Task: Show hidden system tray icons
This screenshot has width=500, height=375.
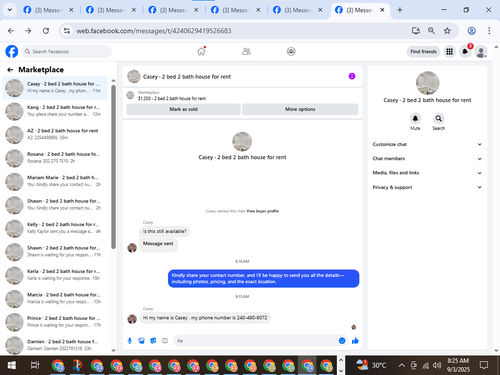Action: [x=402, y=365]
